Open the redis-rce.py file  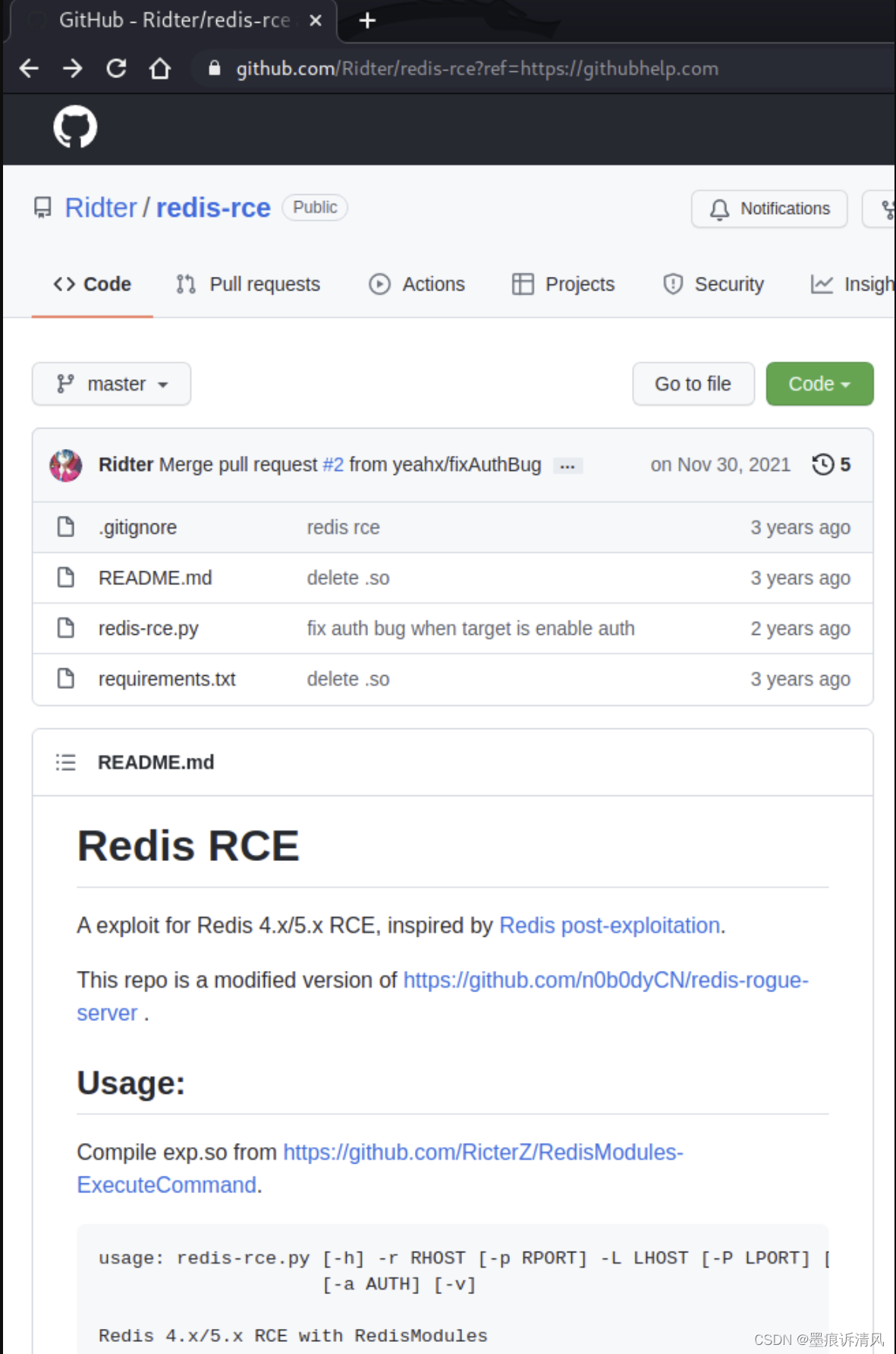click(149, 628)
